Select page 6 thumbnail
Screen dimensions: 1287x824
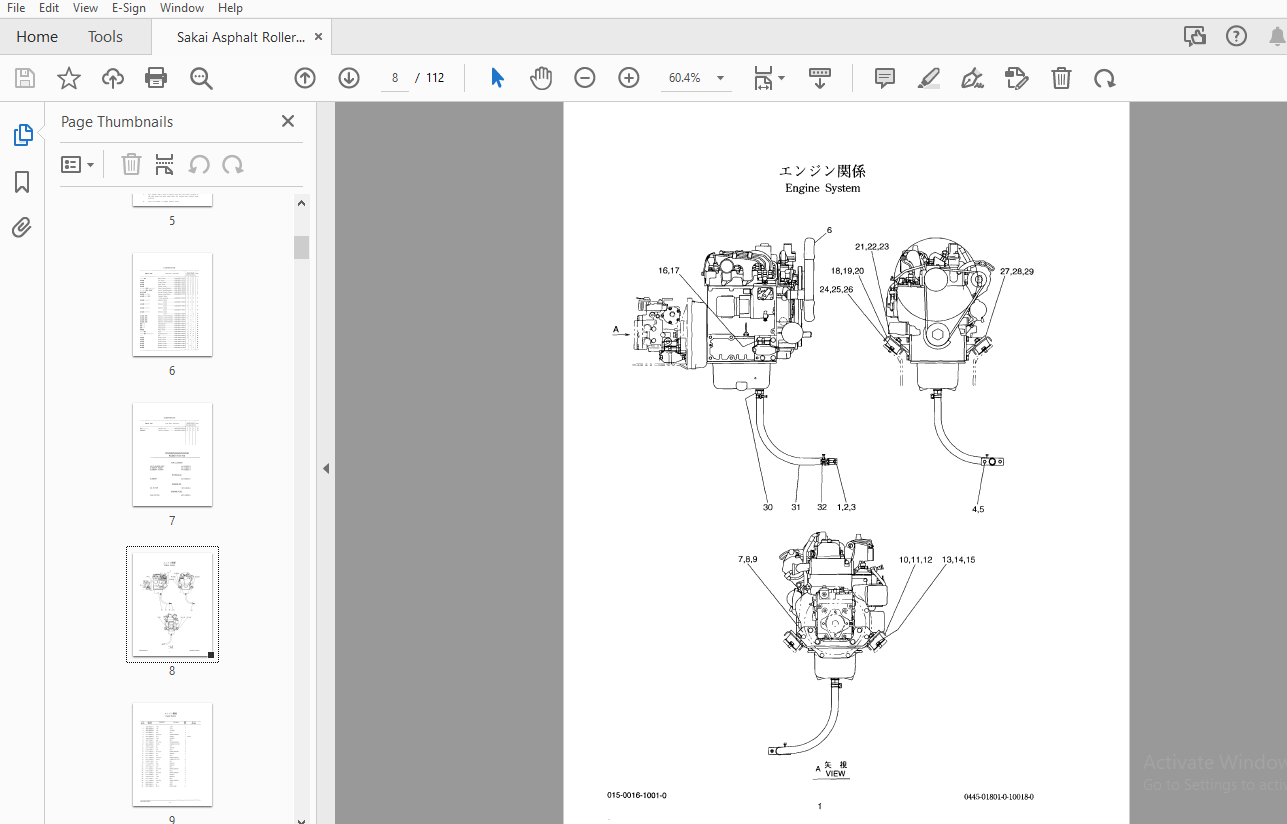[x=172, y=304]
